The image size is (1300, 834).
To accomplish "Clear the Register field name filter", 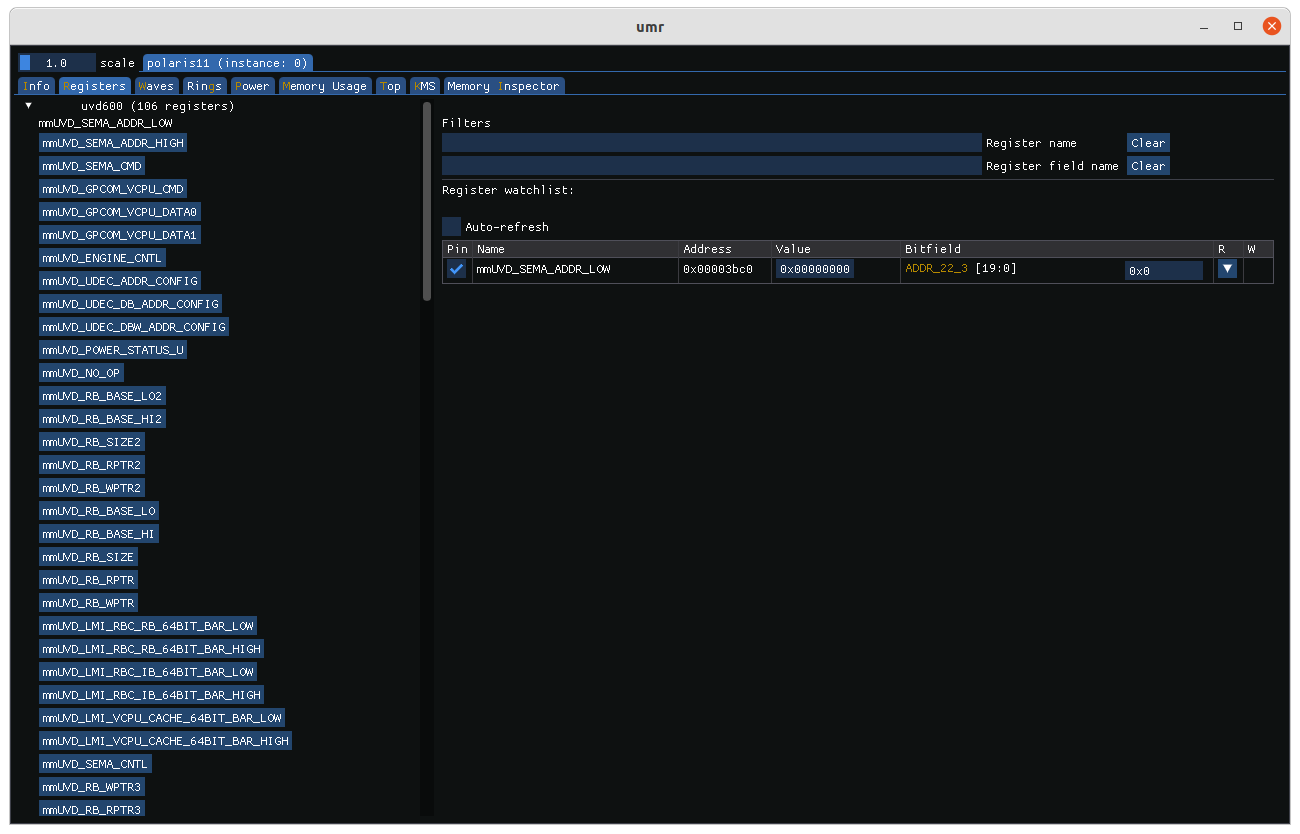I will tap(1148, 166).
